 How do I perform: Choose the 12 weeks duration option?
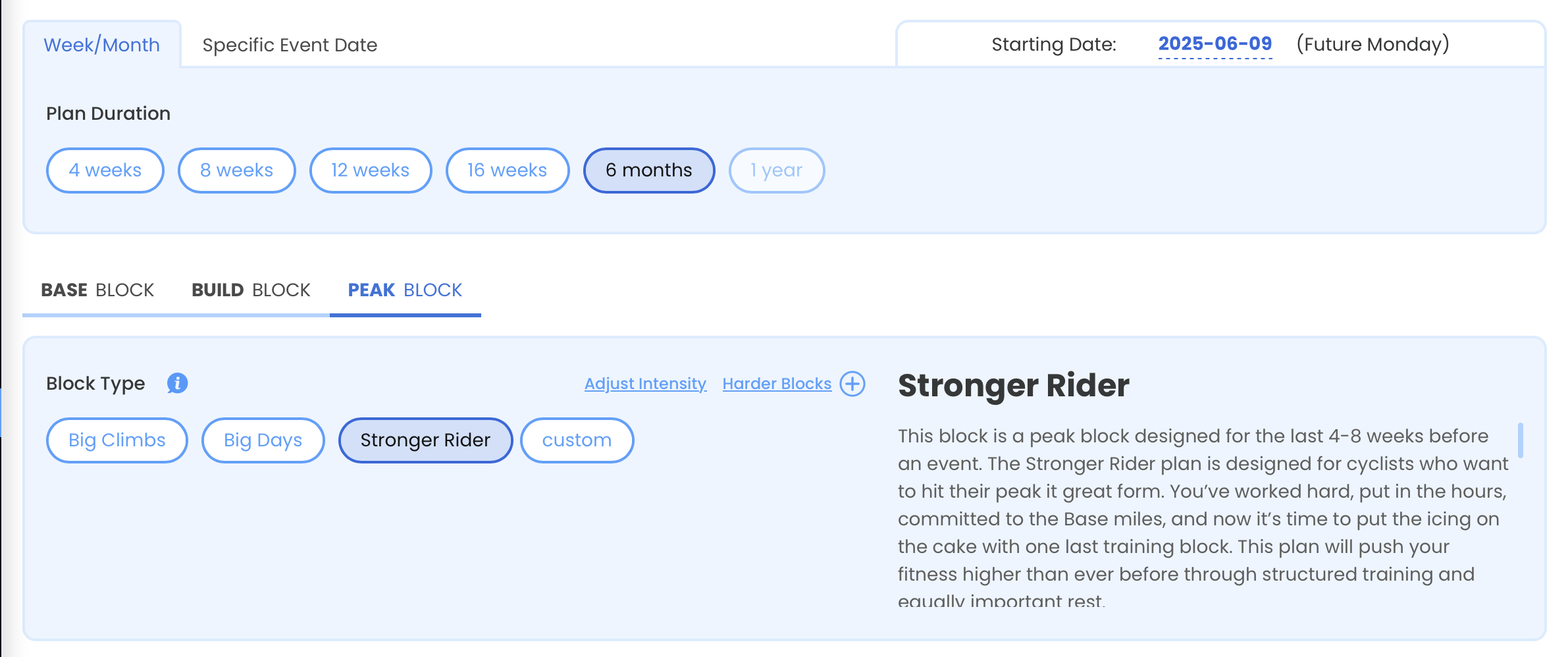tap(371, 171)
